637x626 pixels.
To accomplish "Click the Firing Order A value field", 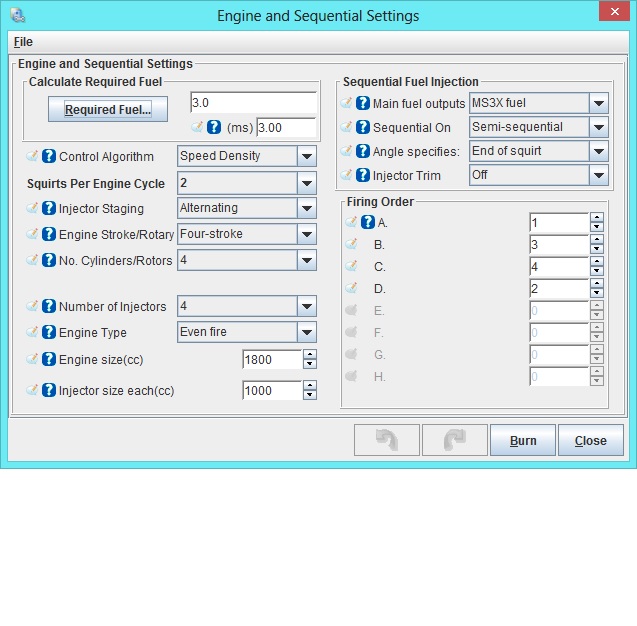I will (559, 222).
